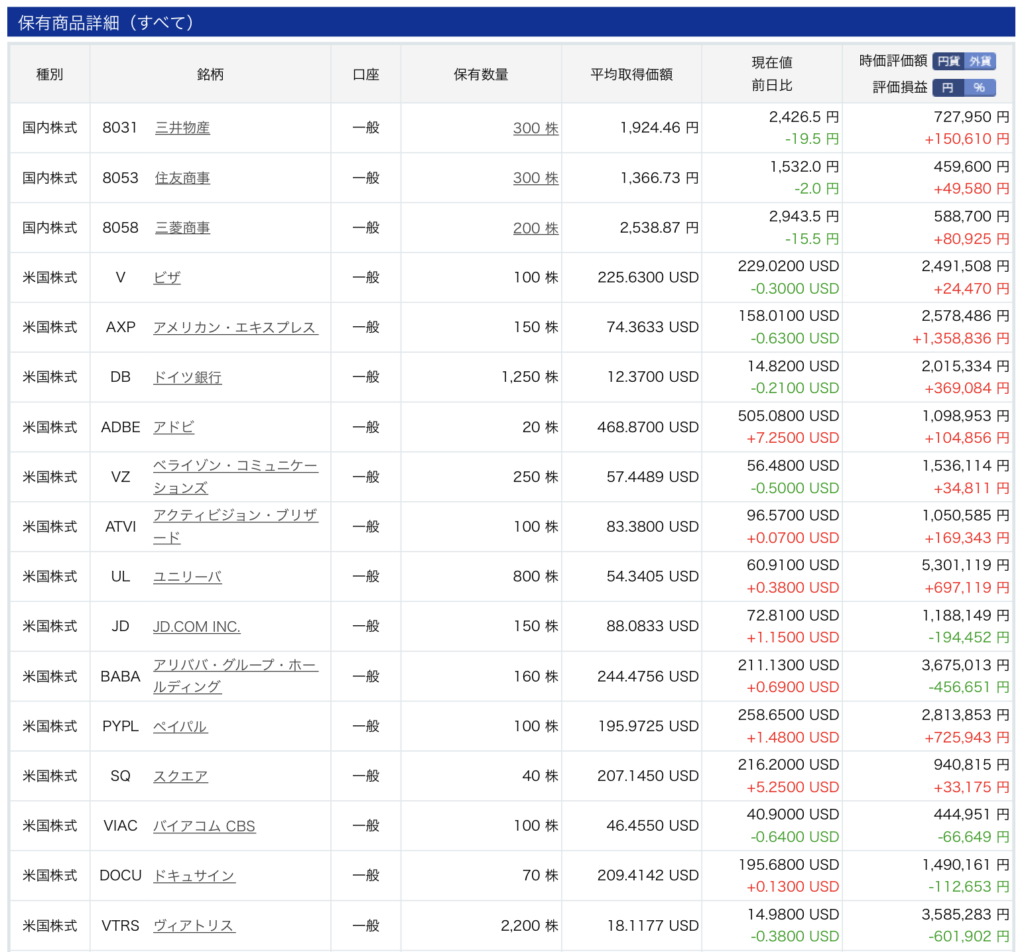Screen dimensions: 1024x952
Task: Click valuation 727,950 円
Action: [972, 117]
